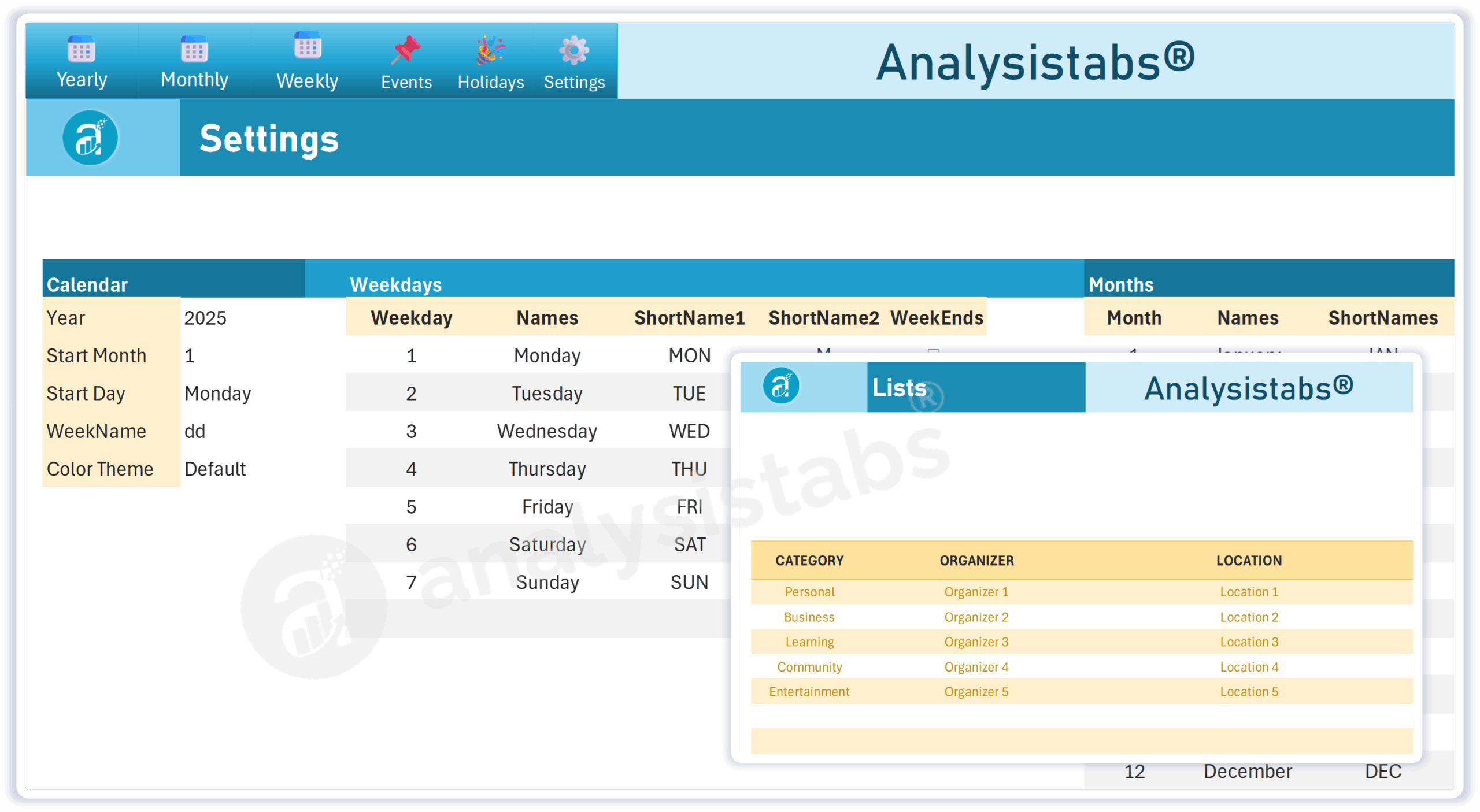
Task: Go to the Yearly tab label
Action: click(82, 80)
